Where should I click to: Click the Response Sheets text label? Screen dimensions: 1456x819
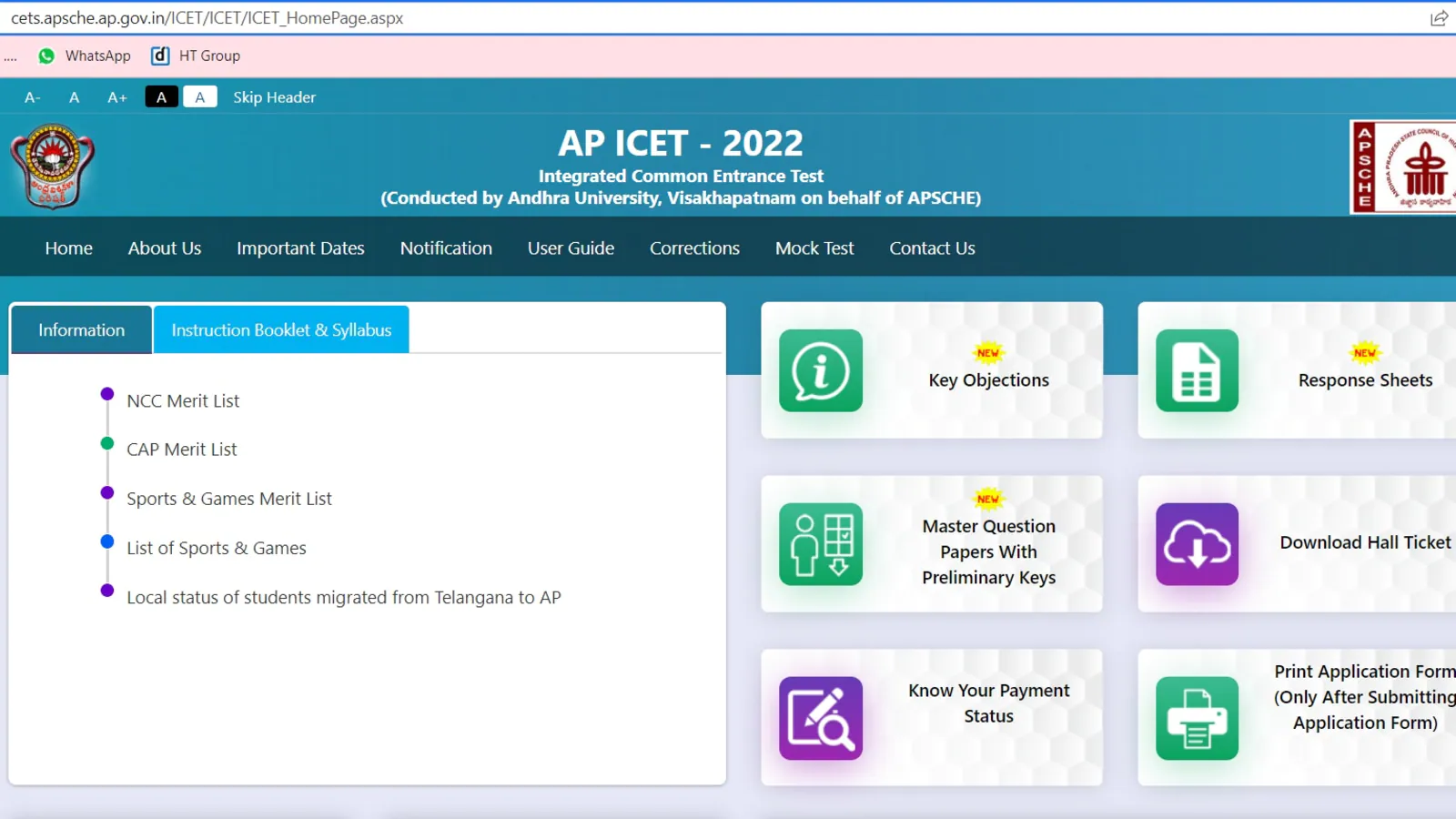point(1365,379)
